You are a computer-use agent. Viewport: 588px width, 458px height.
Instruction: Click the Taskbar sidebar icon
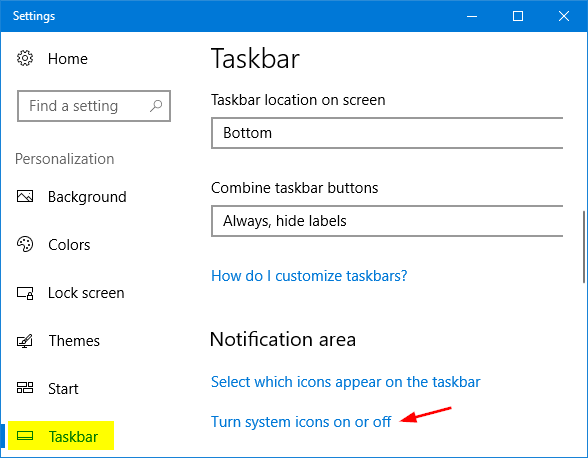25,436
